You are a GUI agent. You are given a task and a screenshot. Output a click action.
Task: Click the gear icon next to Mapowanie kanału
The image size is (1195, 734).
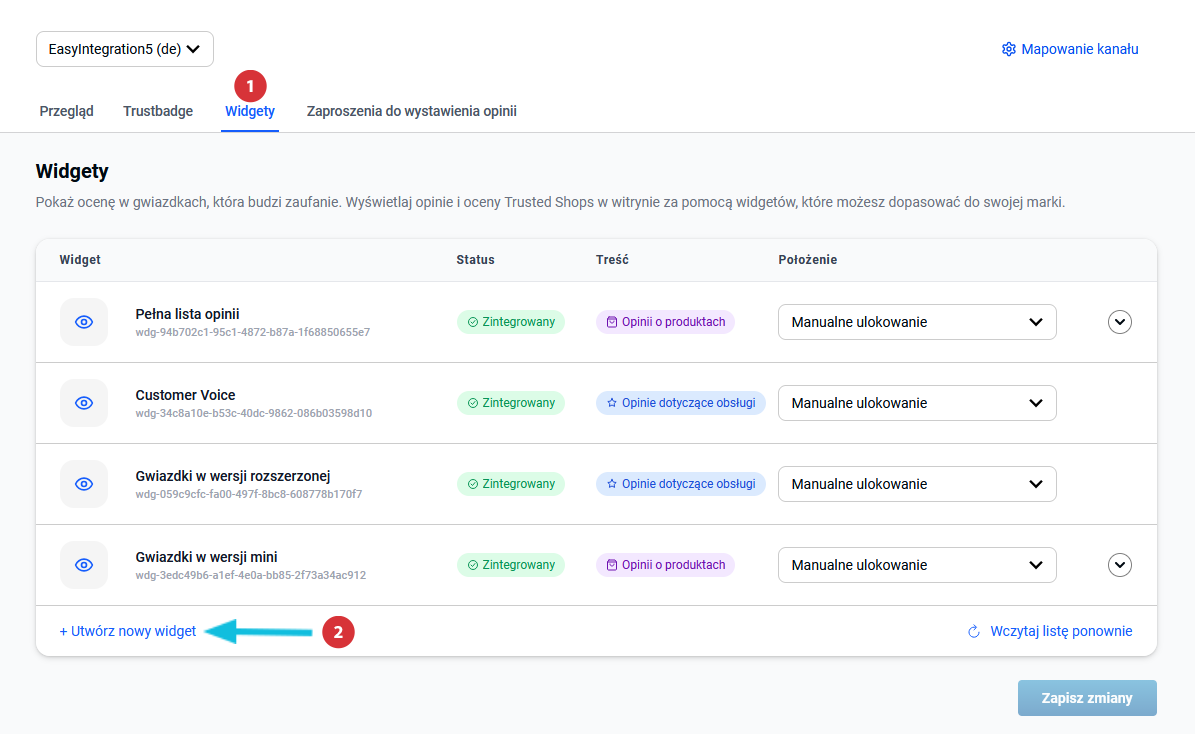tap(1008, 49)
